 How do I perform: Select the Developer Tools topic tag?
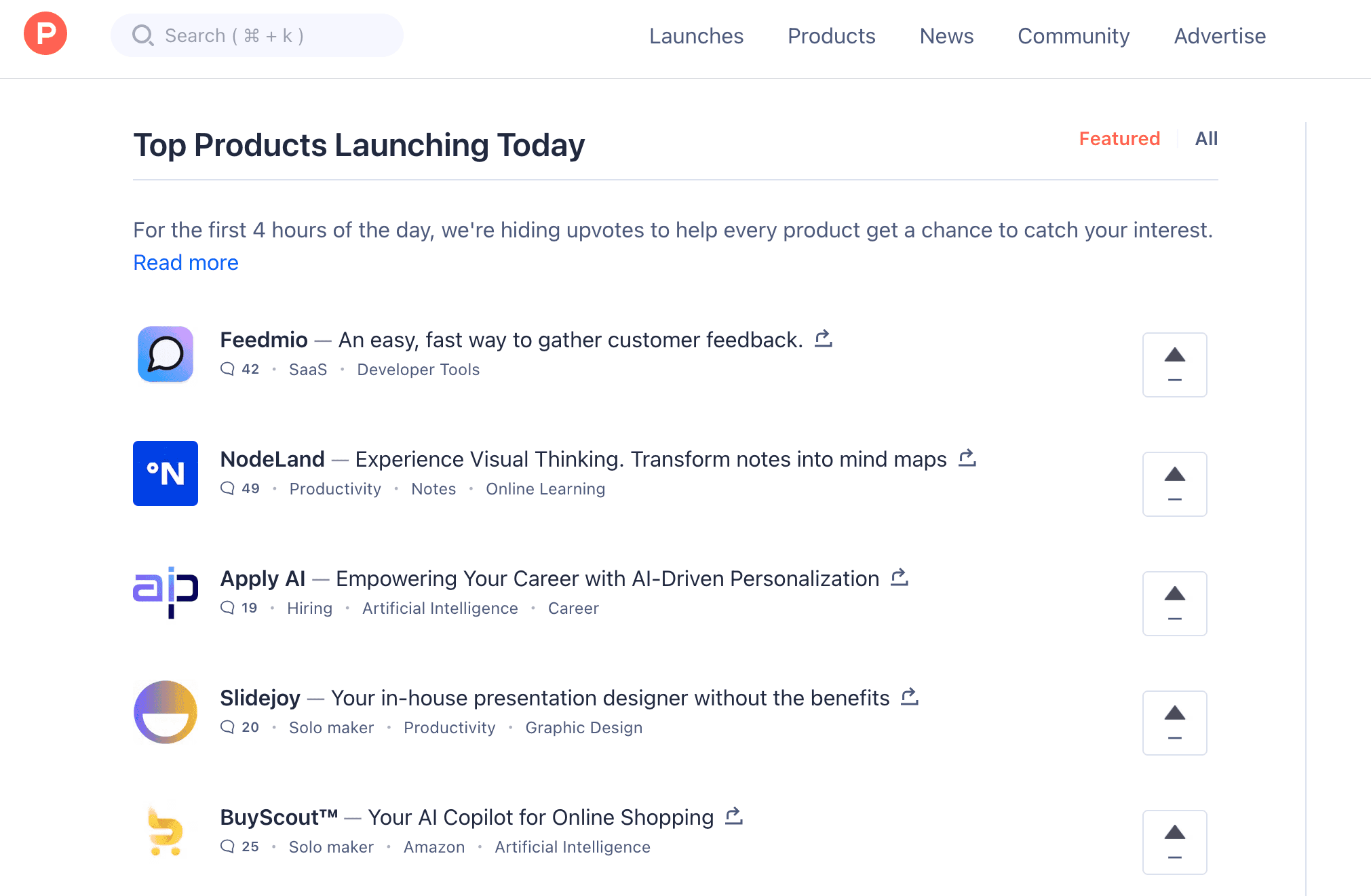click(419, 370)
